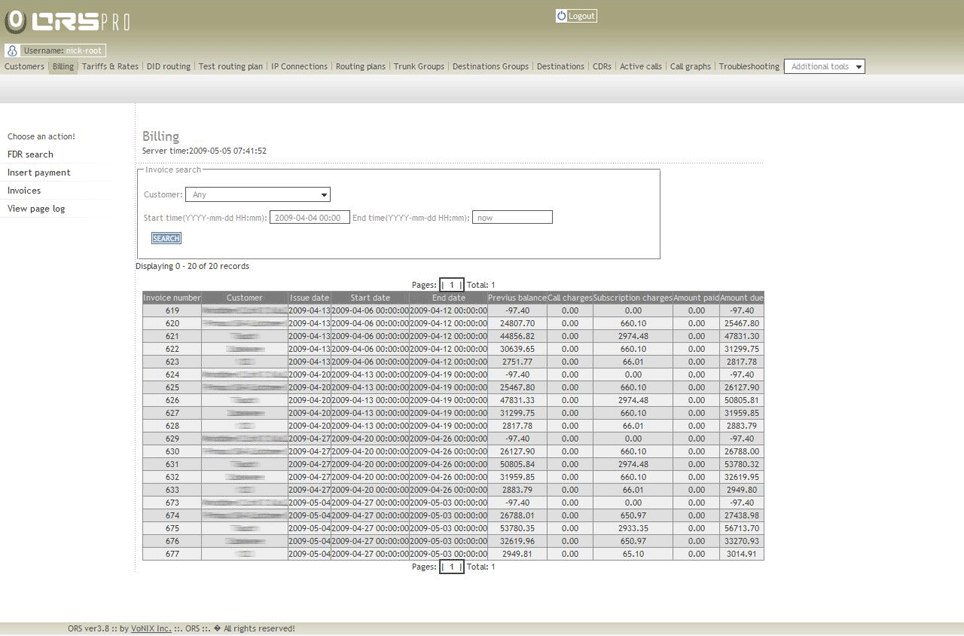Click the FDR search link
Screen dimensions: 964x636
(x=30, y=155)
